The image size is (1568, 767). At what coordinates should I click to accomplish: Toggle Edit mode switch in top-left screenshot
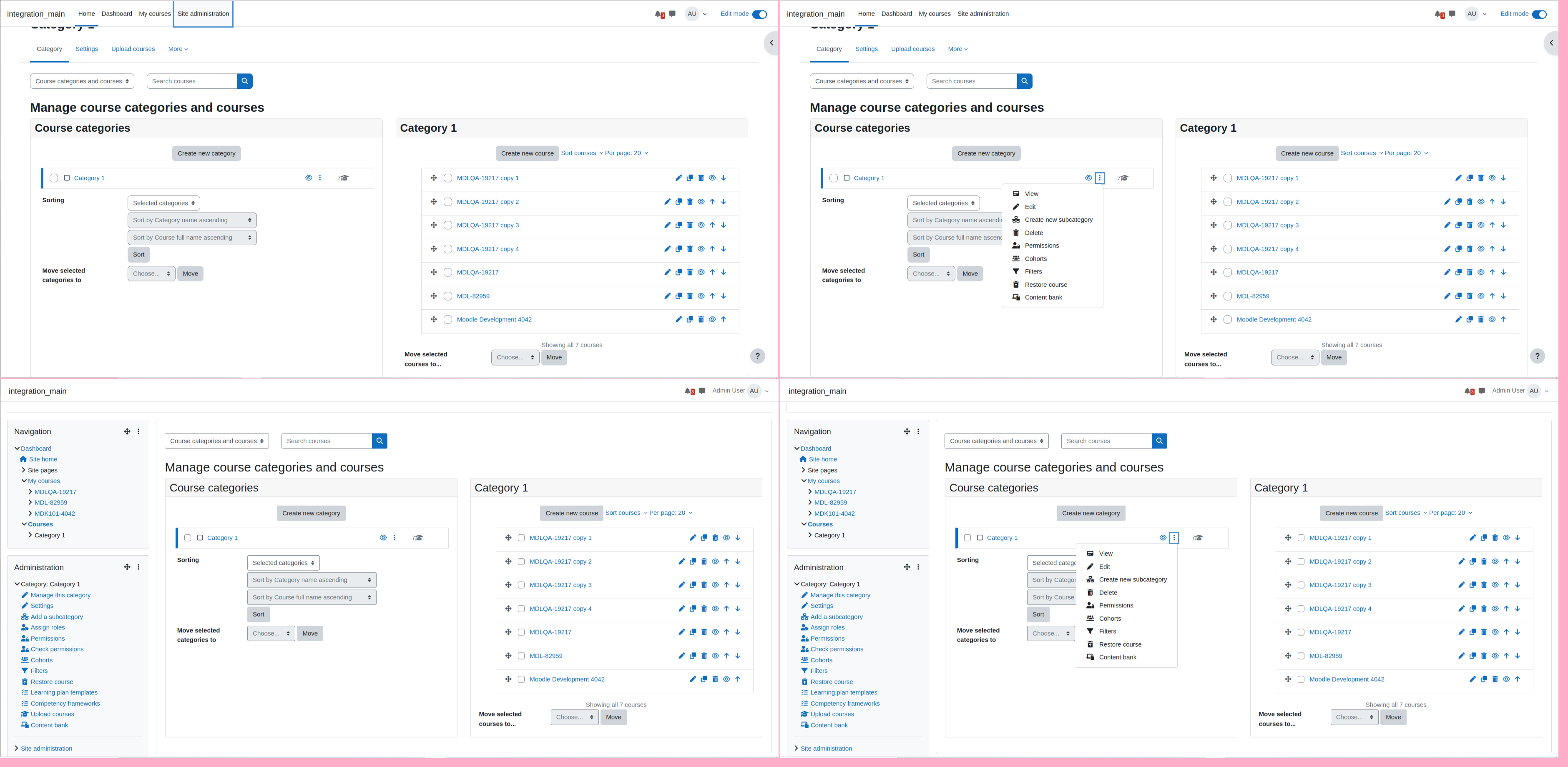click(x=760, y=14)
